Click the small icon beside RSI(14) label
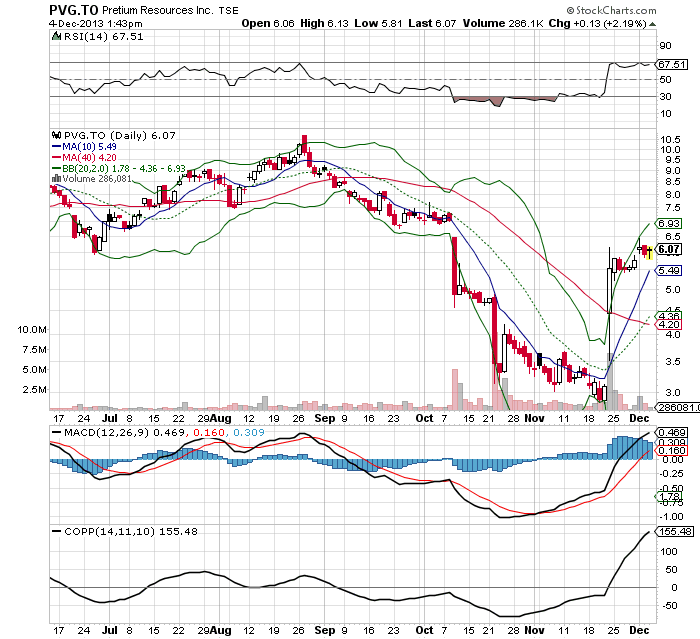Screen dimensions: 700x639 pos(57,37)
